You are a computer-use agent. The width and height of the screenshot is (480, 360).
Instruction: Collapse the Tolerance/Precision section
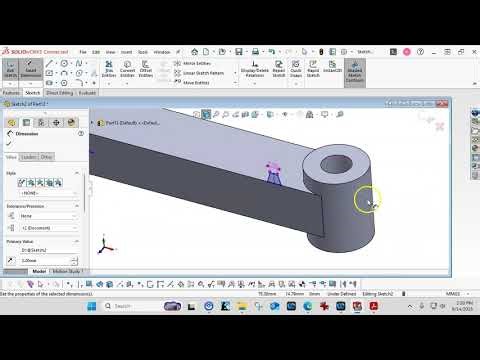tap(77, 206)
